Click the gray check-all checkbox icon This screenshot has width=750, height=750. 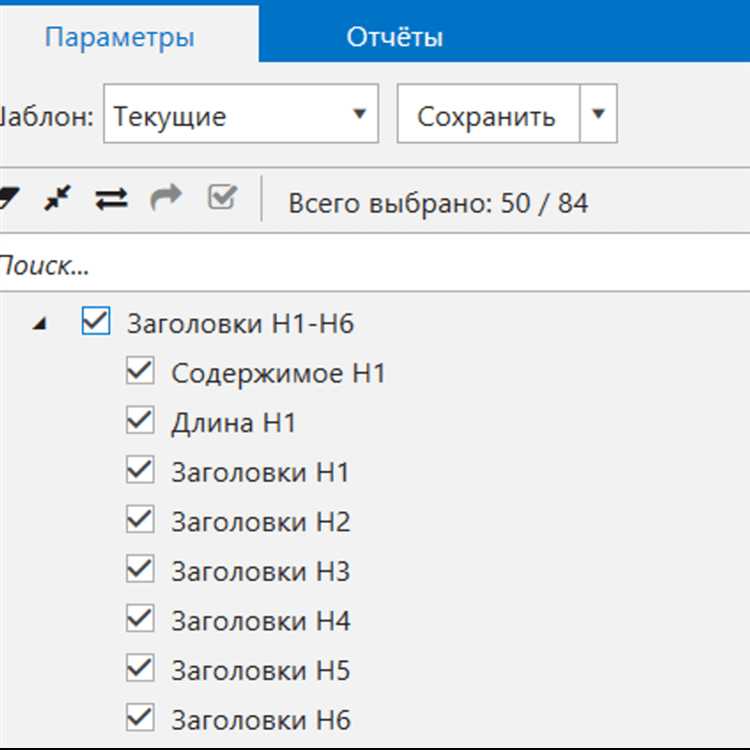coord(221,198)
